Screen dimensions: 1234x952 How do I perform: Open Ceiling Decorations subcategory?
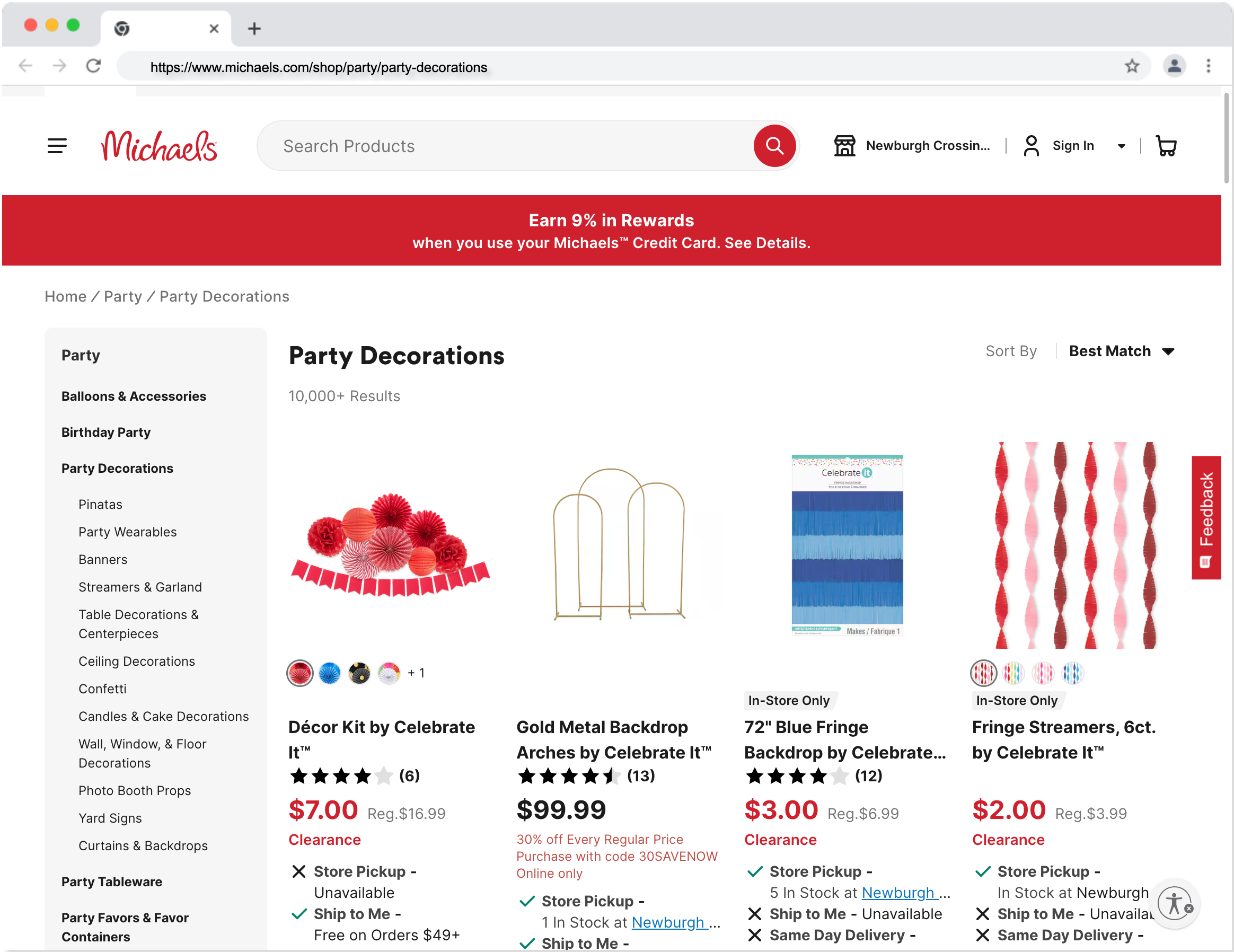(137, 661)
